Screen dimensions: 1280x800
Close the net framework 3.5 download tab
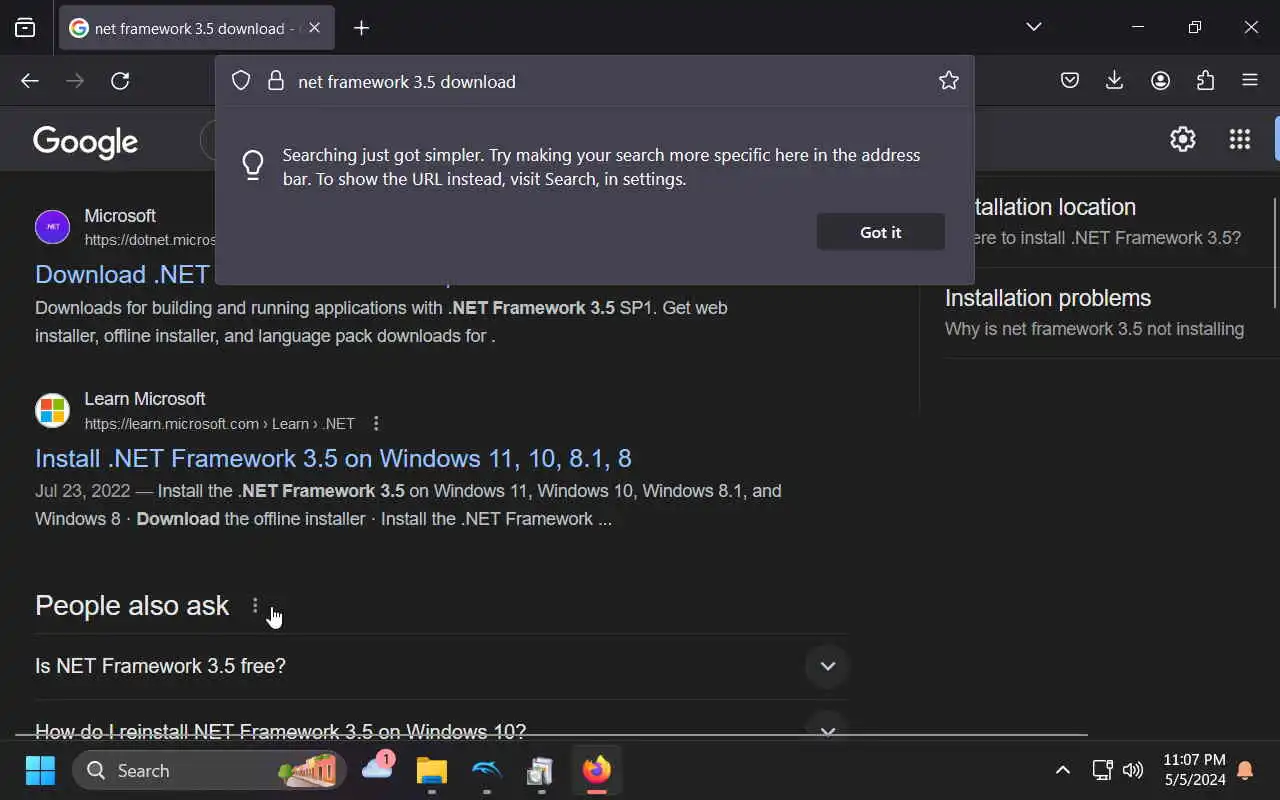click(x=314, y=28)
